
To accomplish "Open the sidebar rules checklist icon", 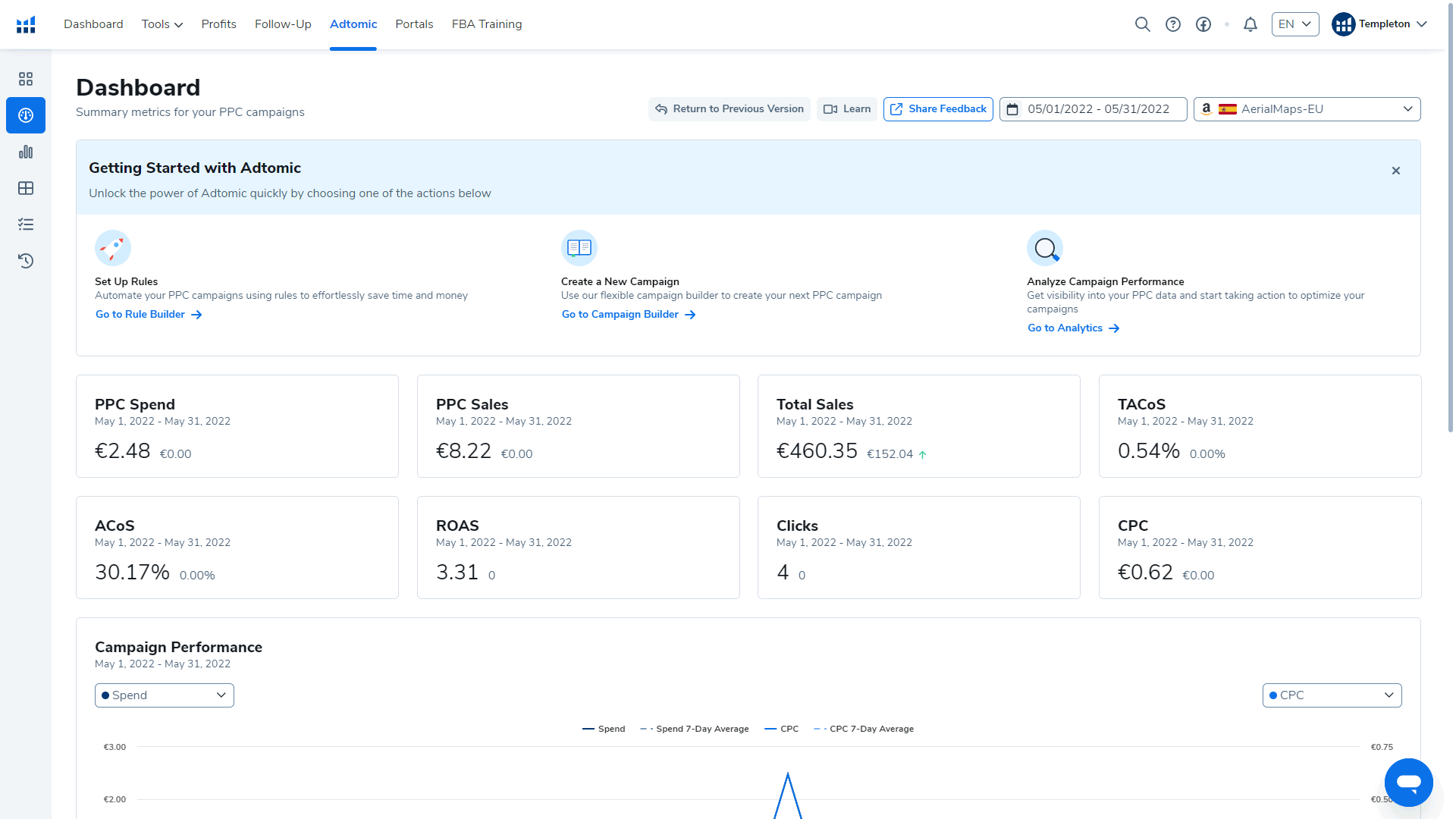I will click(x=26, y=224).
